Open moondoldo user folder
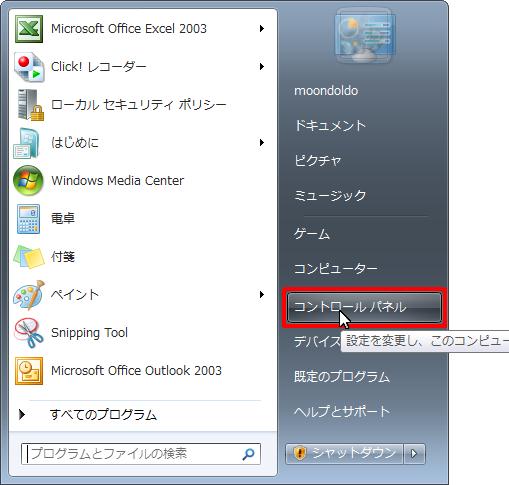Viewport: 509px width, 485px height. pyautogui.click(x=326, y=91)
